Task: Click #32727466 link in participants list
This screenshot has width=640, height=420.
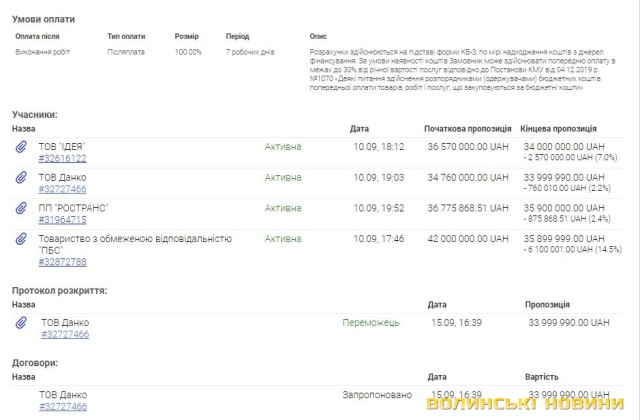Action: click(x=62, y=189)
